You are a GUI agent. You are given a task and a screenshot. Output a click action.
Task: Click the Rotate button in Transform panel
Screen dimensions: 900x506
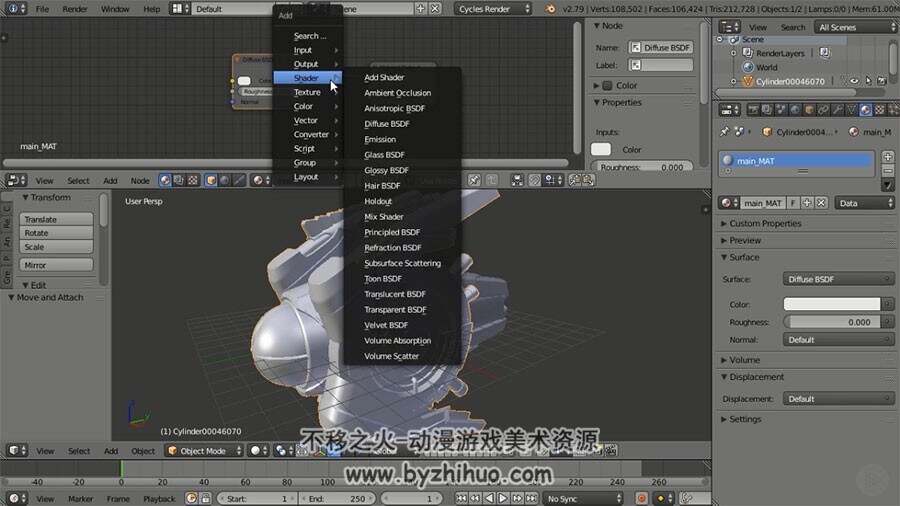(x=56, y=233)
